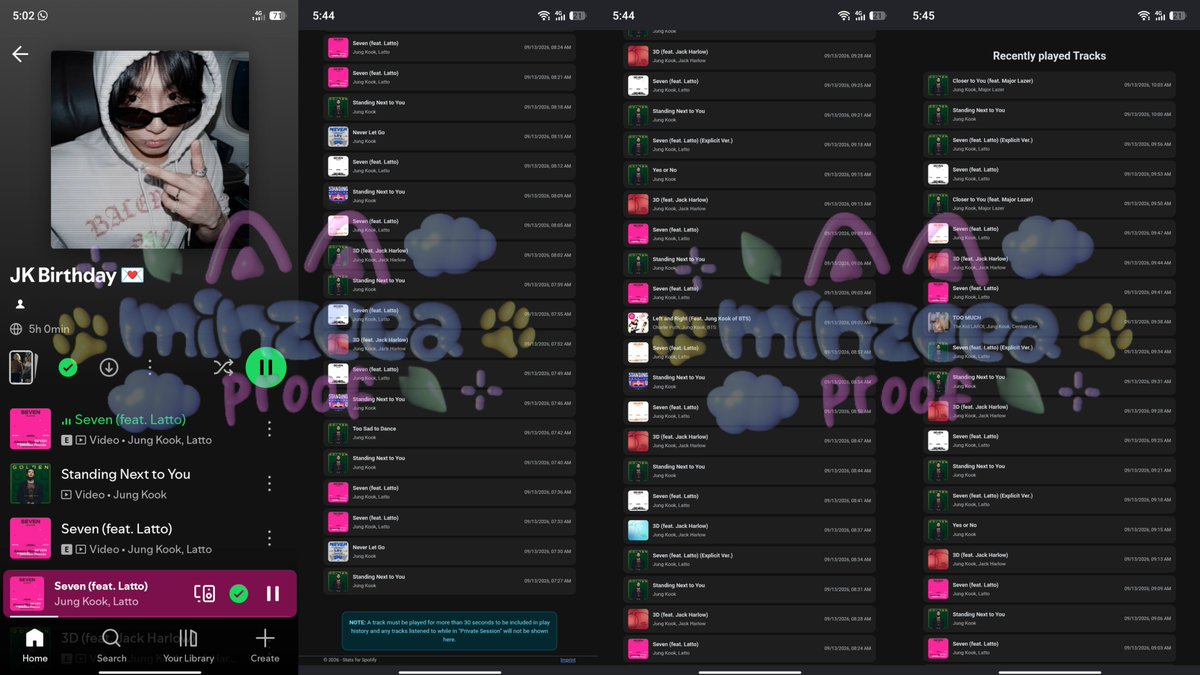This screenshot has width=1200, height=675.
Task: Select Seven (feat. Latto) (Explicit Ver.) at 09:56 AM
Action: click(1049, 144)
